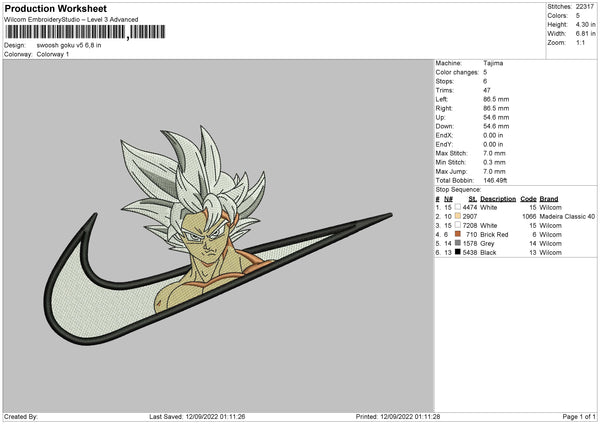Click the 'Stops:' label
Viewport: 600px width, 424px height.
[445, 81]
